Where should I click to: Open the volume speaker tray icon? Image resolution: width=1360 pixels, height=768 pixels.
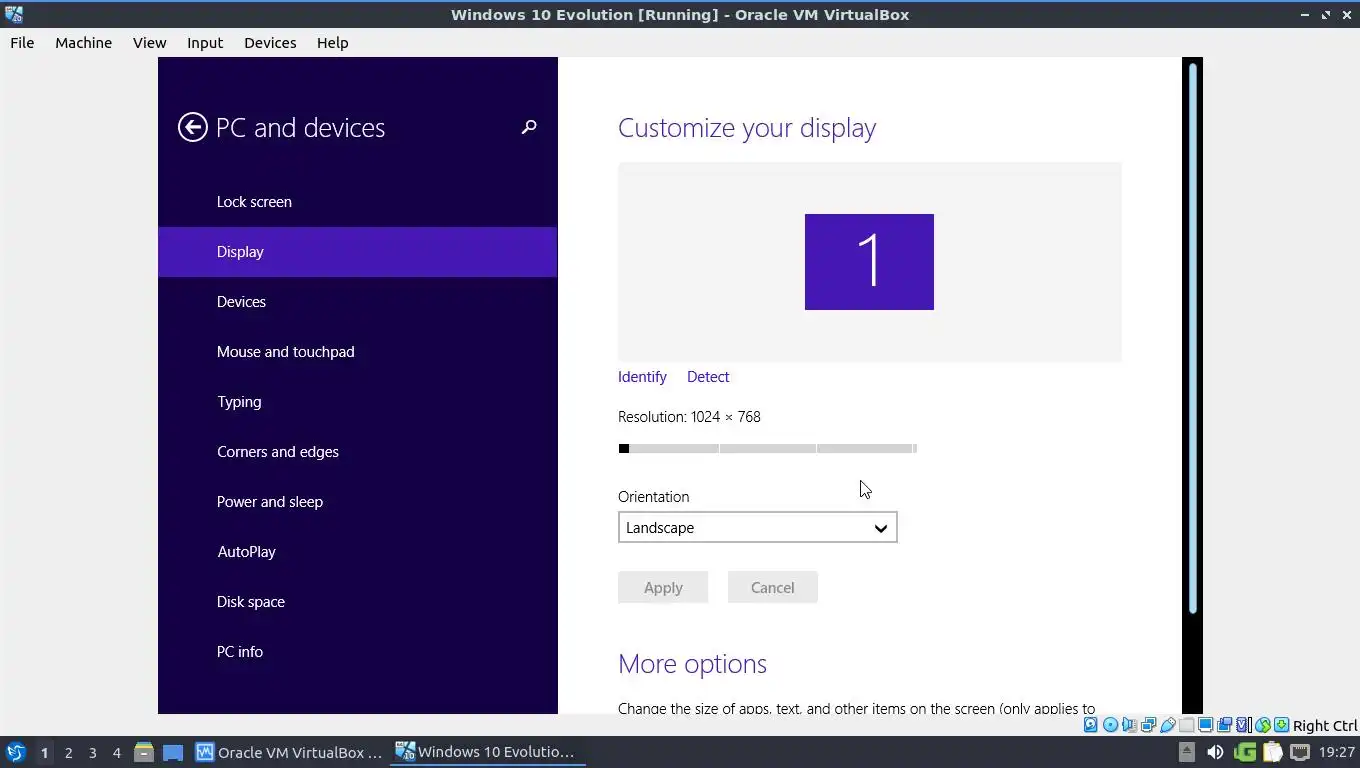tap(1215, 752)
